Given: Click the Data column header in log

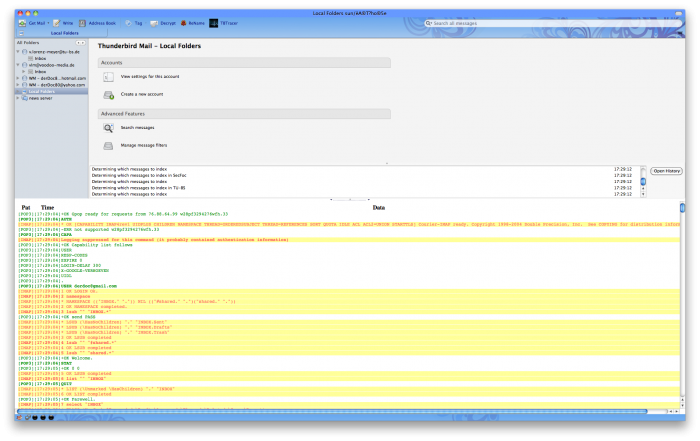Looking at the screenshot, I should (x=379, y=208).
